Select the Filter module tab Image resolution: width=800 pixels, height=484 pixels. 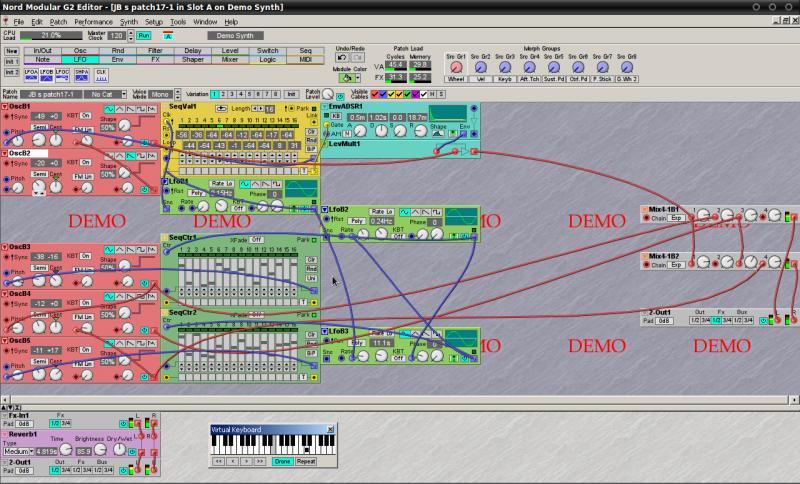(155, 50)
